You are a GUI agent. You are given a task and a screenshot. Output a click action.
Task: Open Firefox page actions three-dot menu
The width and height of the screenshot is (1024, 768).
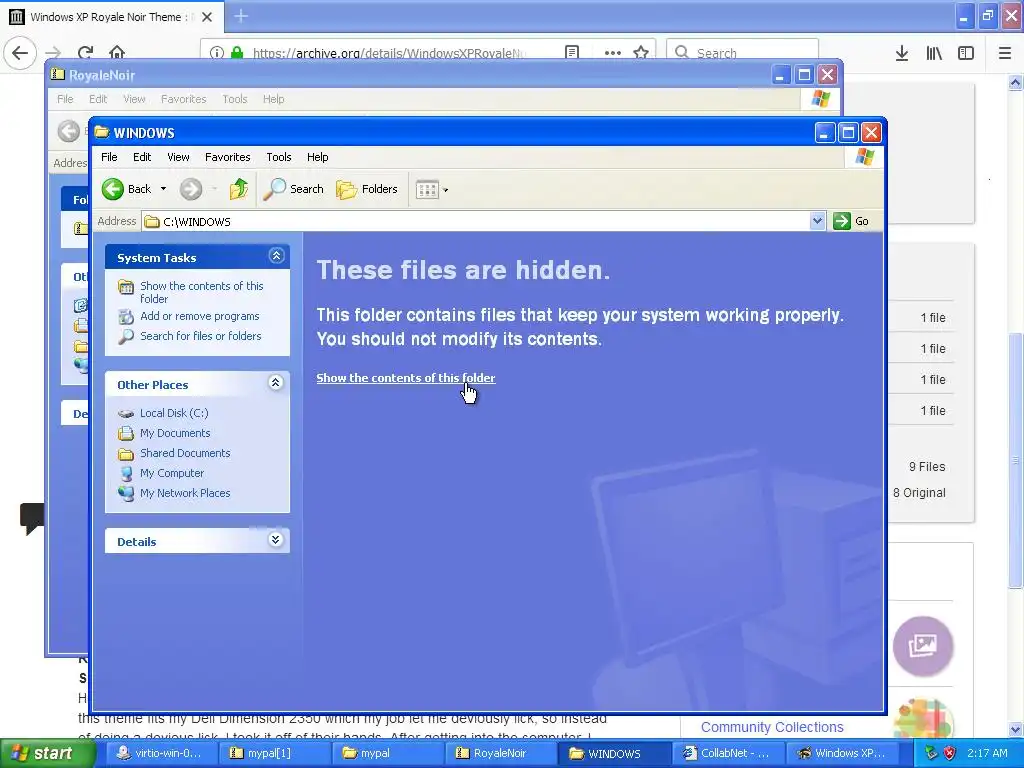[x=612, y=52]
